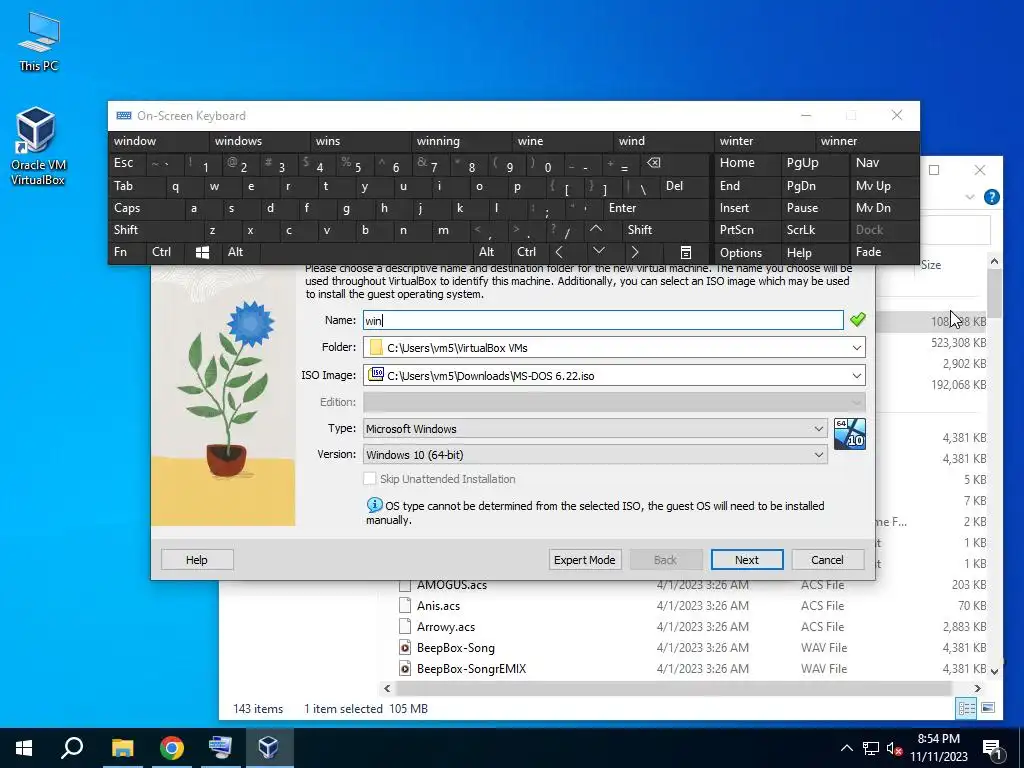Click File Explorer vertical scrollbar down arrow
This screenshot has height=768, width=1024.
point(994,671)
